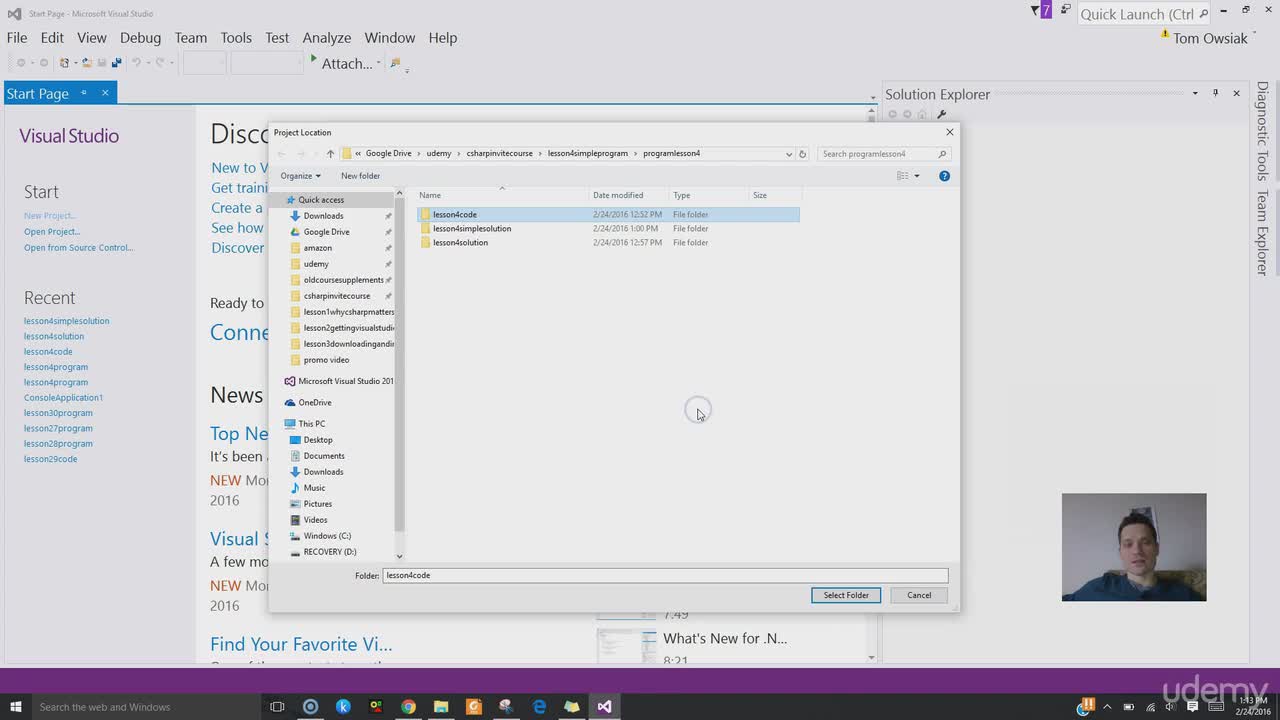
Task: Sort files by the Name column
Action: 430,195
